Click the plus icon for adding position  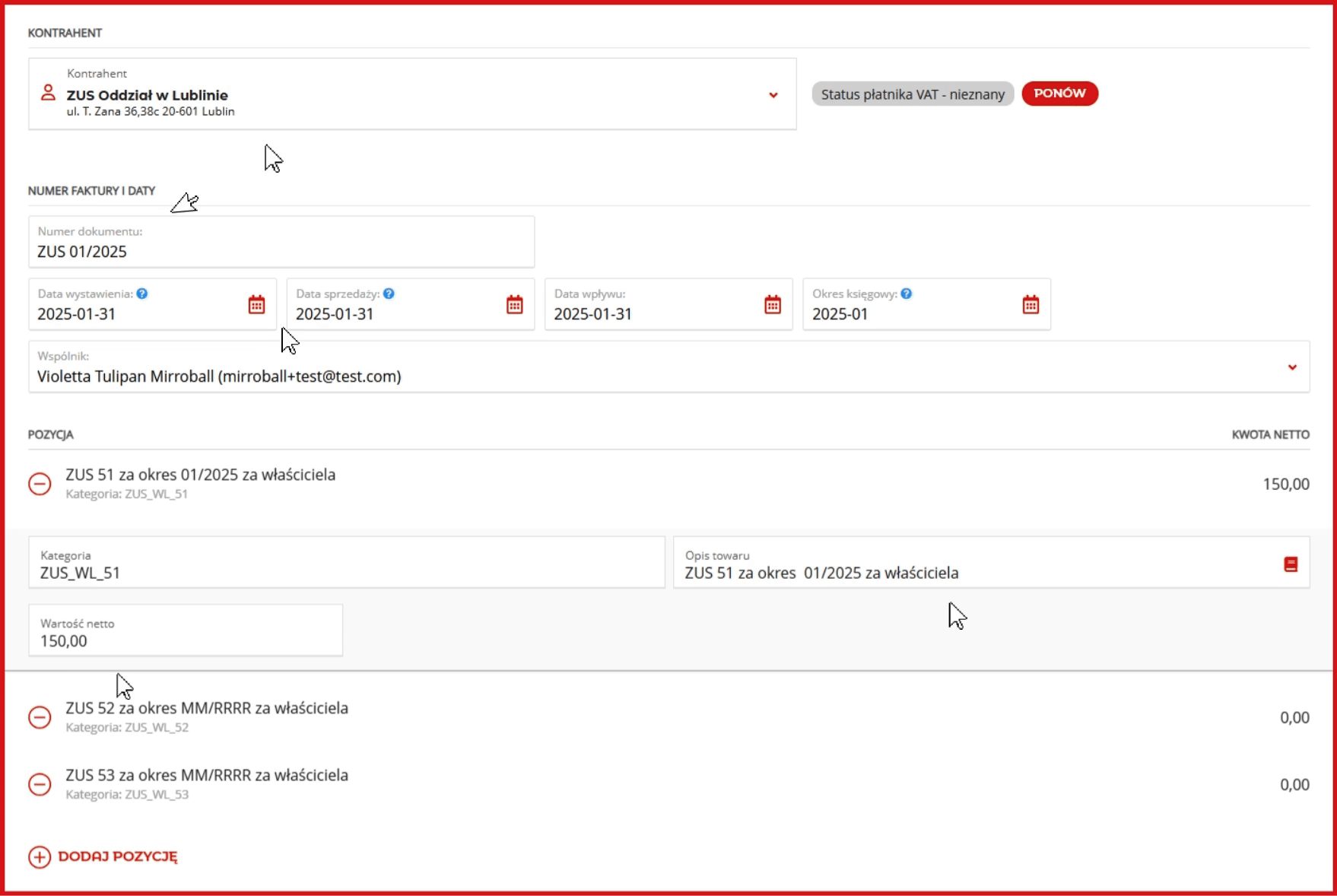[x=40, y=856]
